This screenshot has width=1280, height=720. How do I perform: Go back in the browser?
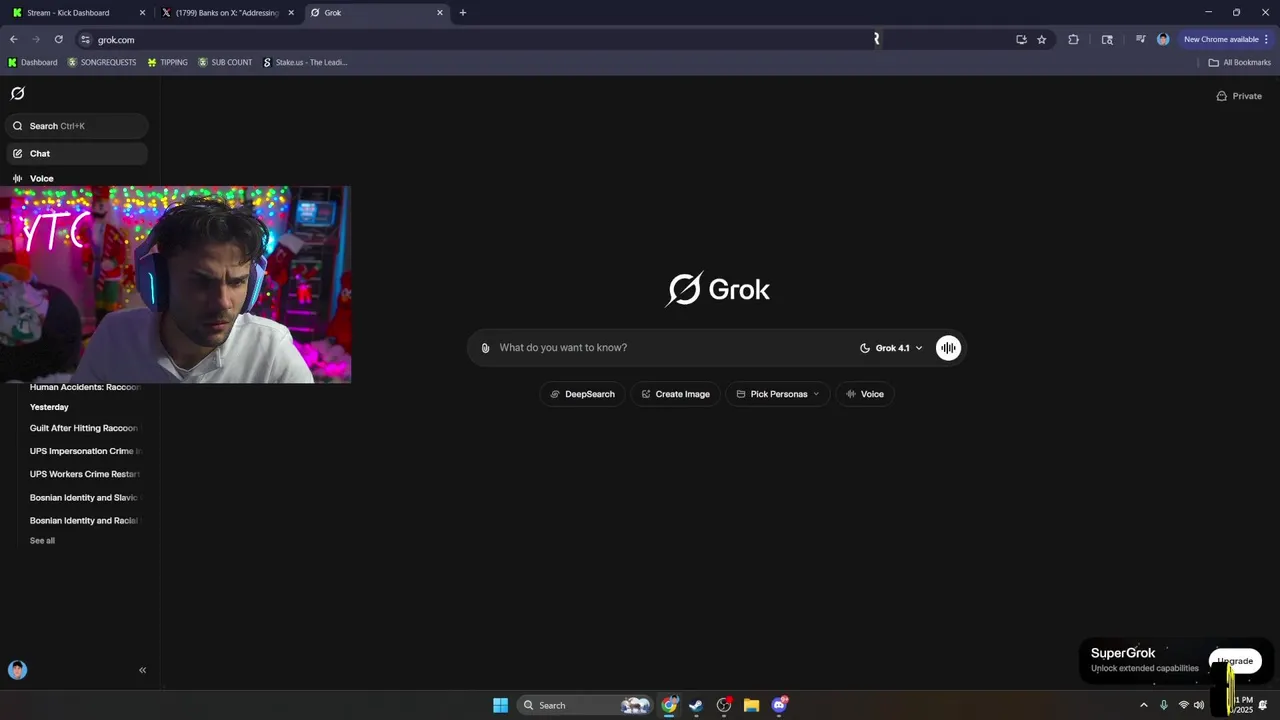click(14, 40)
